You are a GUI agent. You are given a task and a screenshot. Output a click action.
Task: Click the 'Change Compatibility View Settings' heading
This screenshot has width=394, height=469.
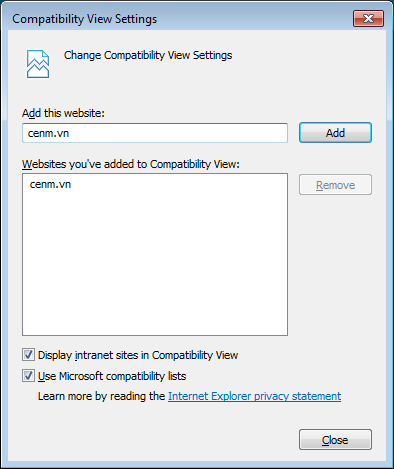pyautogui.click(x=148, y=55)
